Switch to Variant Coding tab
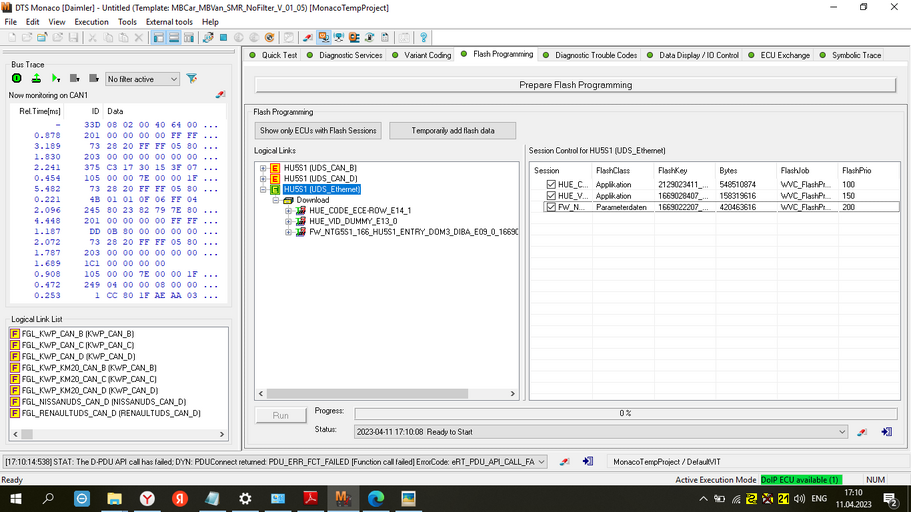This screenshot has width=911, height=512. 422,55
